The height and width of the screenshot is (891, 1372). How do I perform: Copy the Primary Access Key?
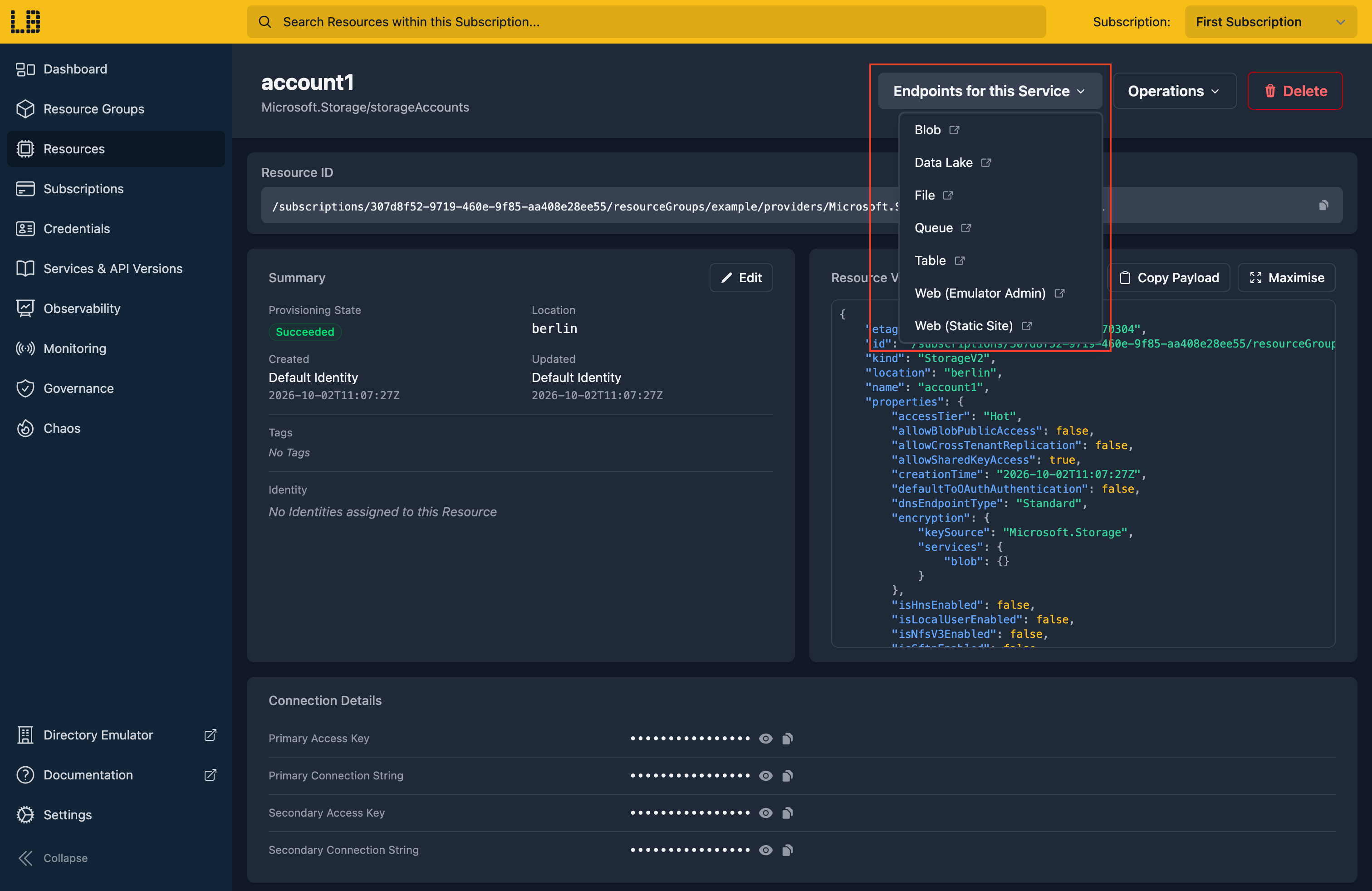tap(788, 738)
